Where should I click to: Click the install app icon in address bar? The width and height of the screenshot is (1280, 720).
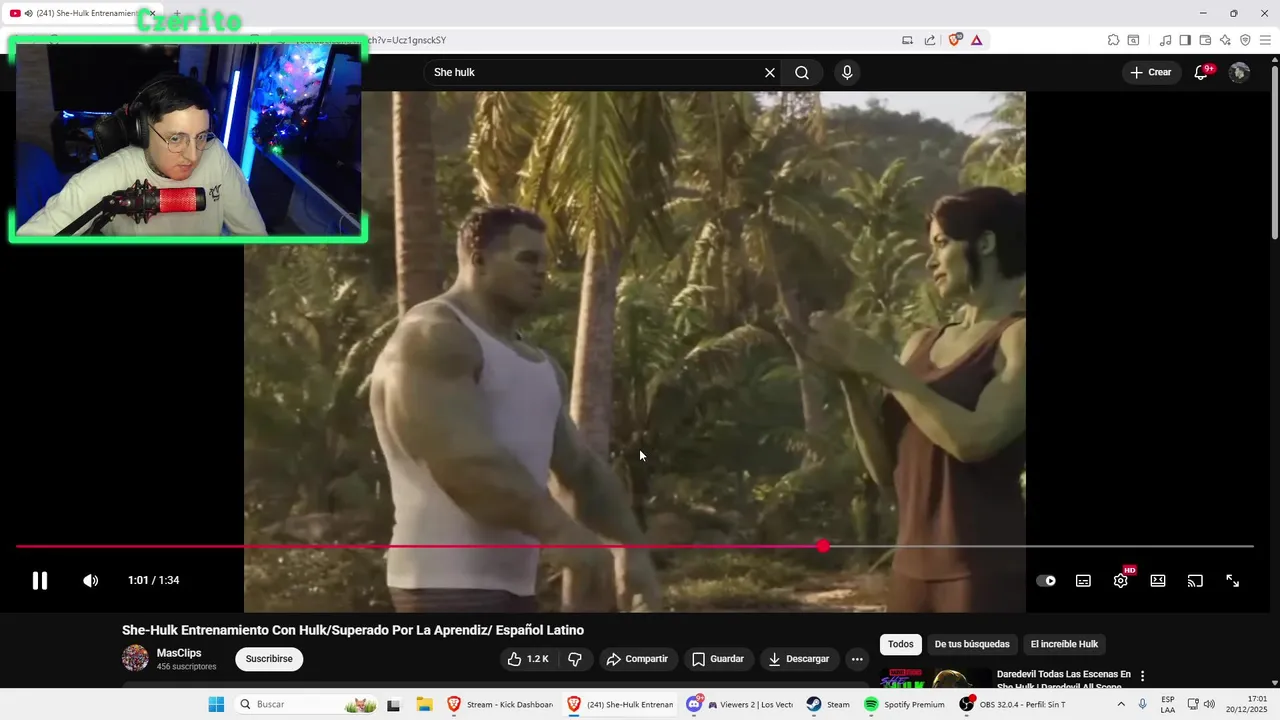coord(907,40)
